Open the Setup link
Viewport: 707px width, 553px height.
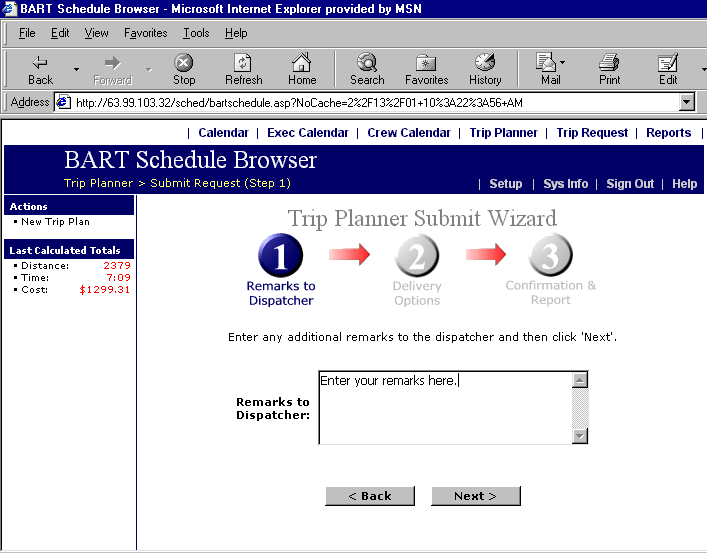click(505, 184)
